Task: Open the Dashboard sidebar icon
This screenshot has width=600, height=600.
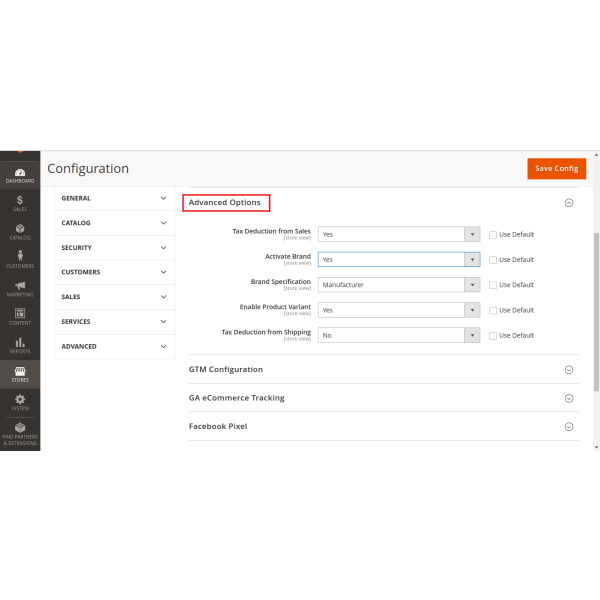Action: tap(20, 175)
